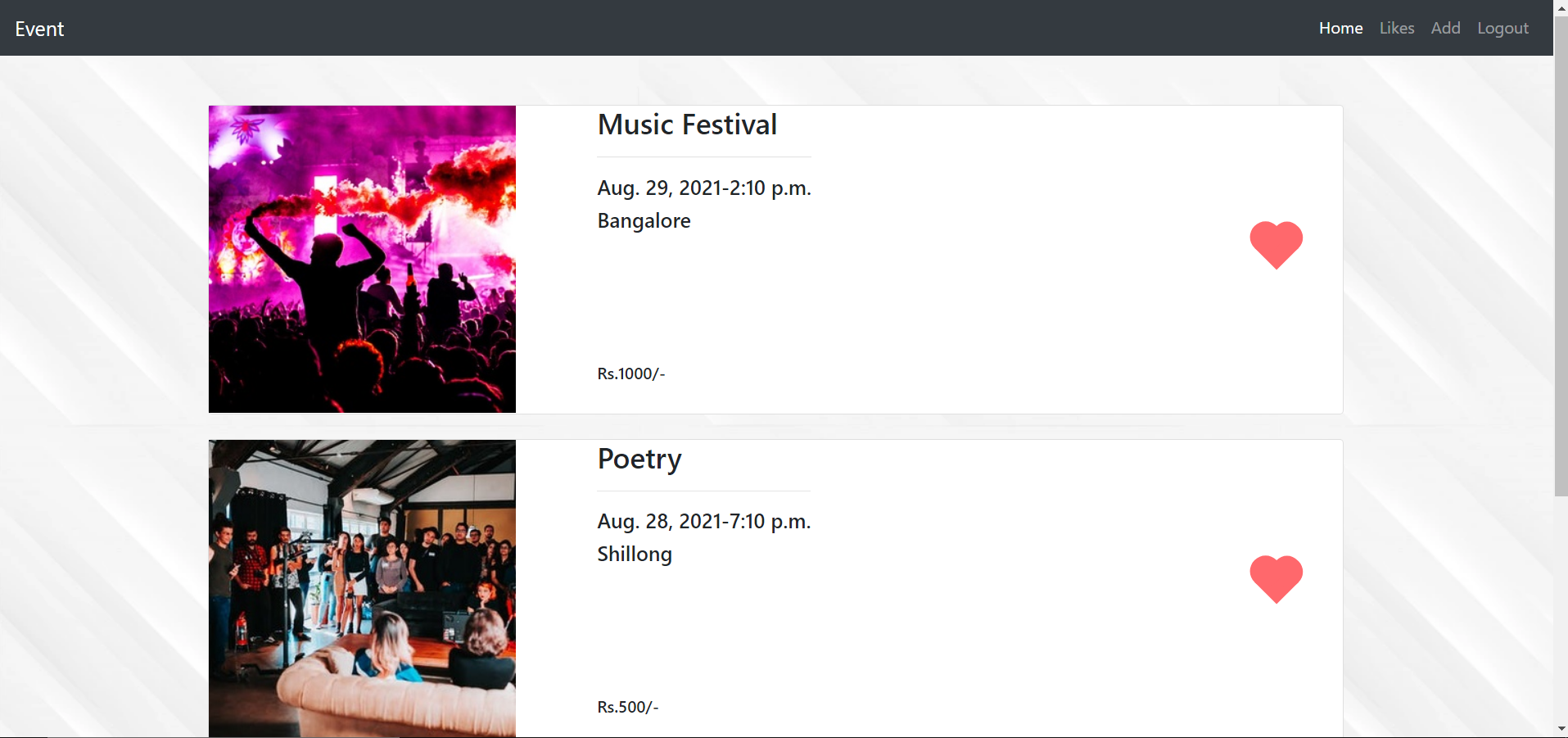Image resolution: width=1568 pixels, height=738 pixels.
Task: Click the Rs.1000/- price label
Action: coord(630,374)
